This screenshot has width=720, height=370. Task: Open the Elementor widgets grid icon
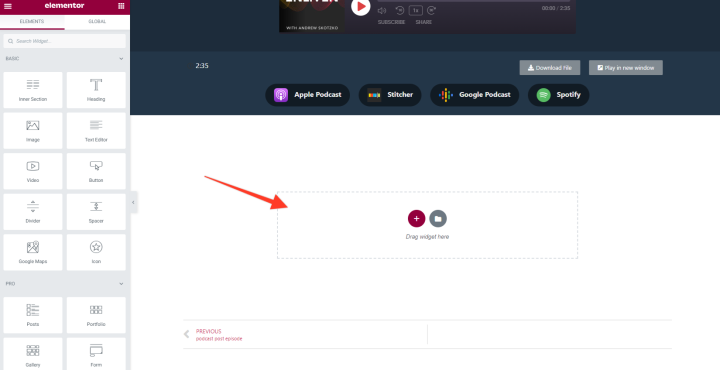[121, 6]
